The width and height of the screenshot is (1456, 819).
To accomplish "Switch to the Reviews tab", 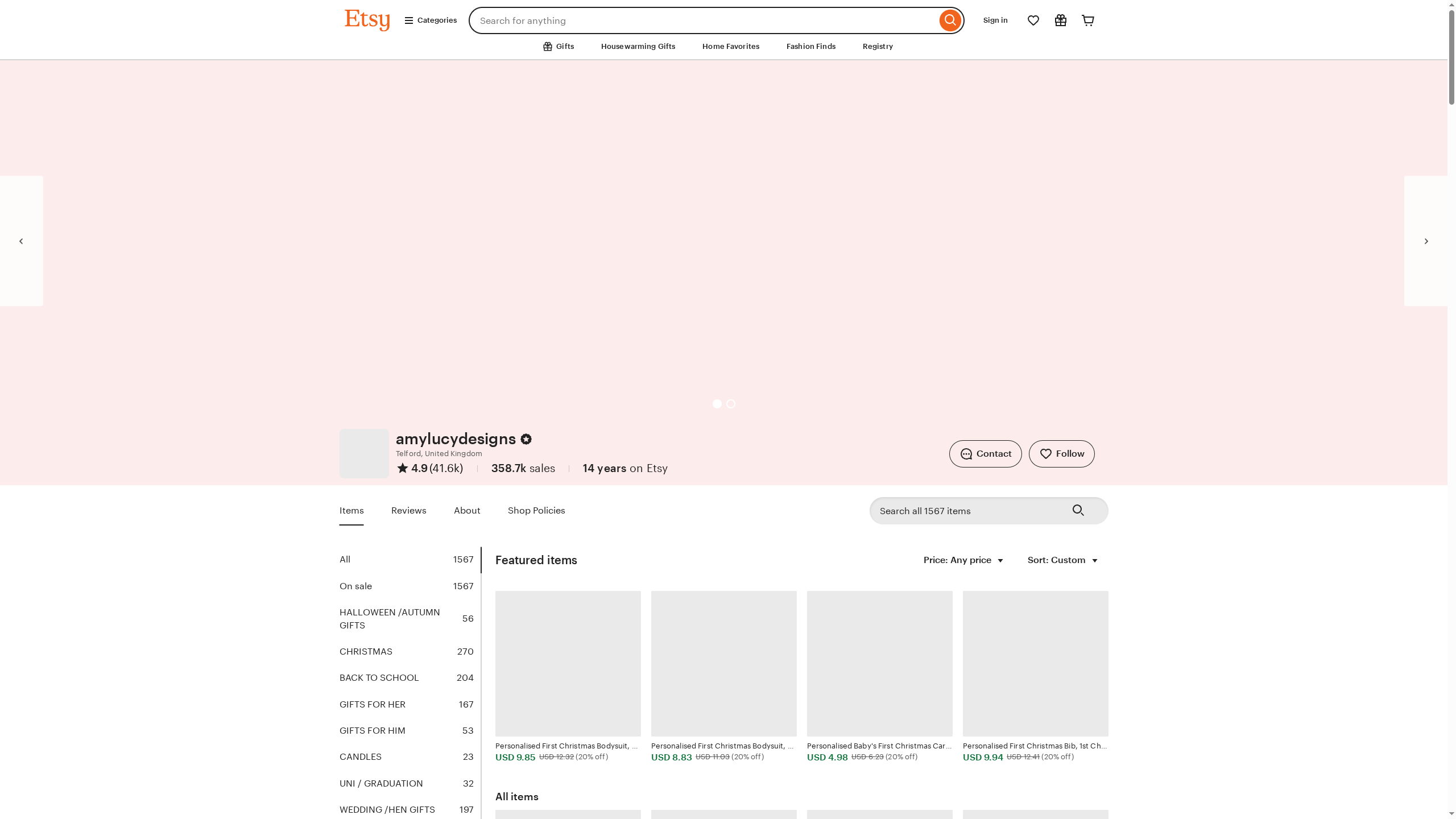I will 408,510.
